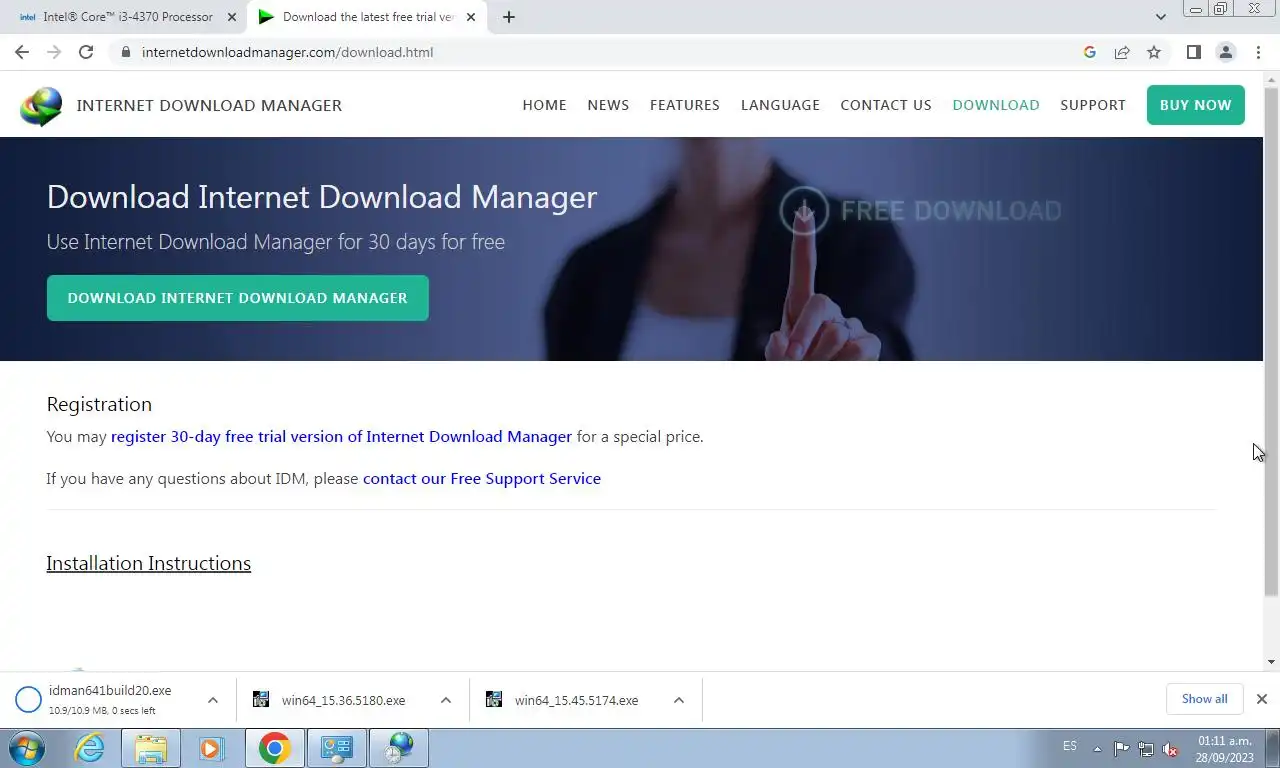
Task: Bookmark this page with star icon
Action: click(x=1154, y=52)
